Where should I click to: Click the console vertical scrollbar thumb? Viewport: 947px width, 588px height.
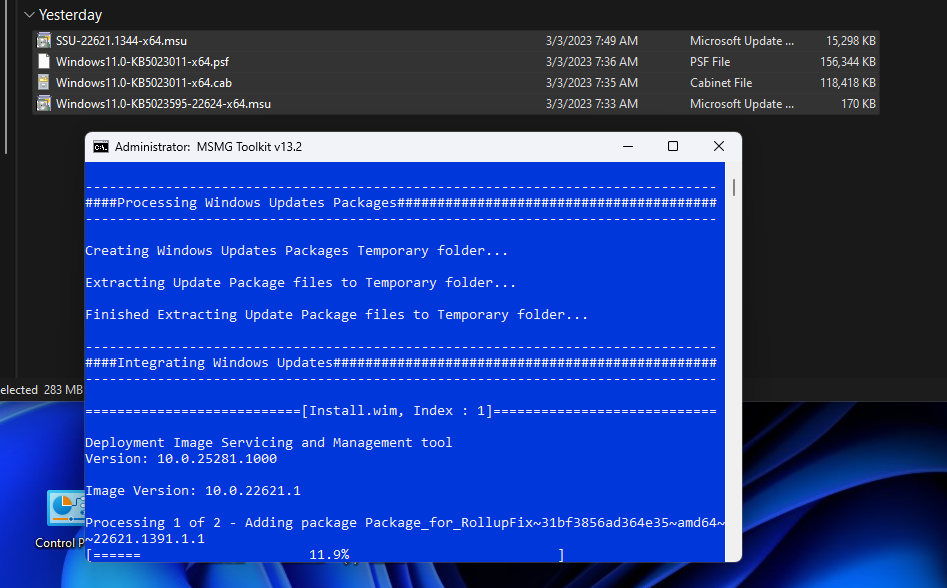pyautogui.click(x=734, y=187)
